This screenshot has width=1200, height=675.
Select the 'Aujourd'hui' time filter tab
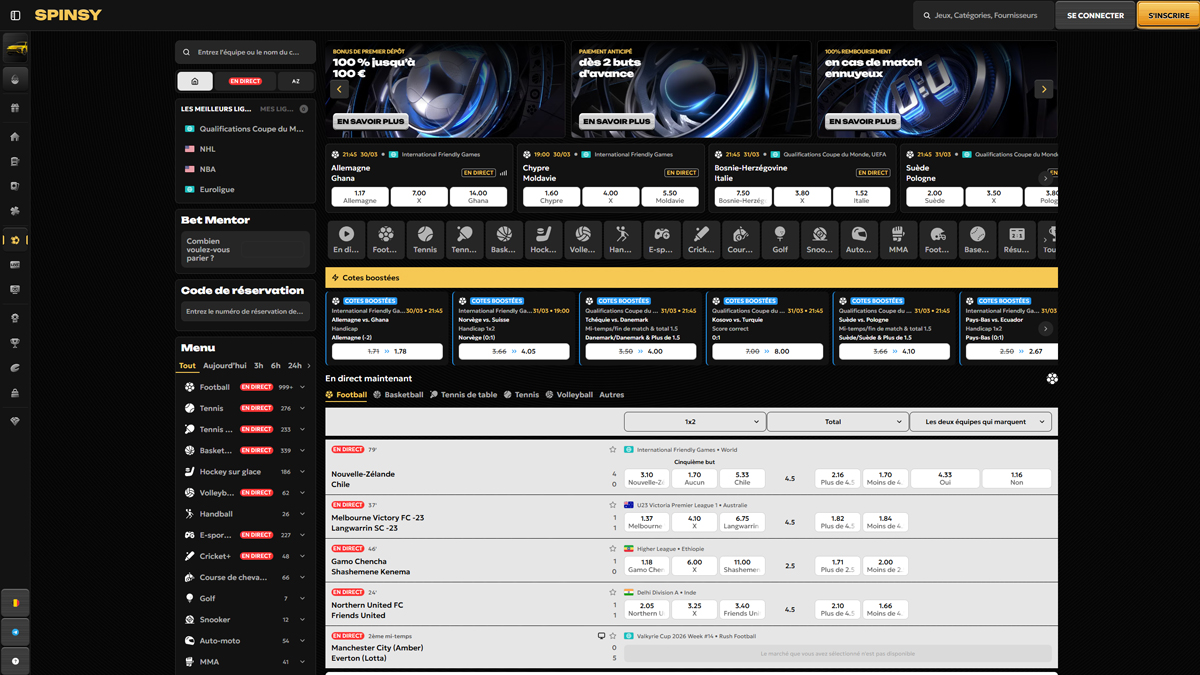(x=224, y=366)
